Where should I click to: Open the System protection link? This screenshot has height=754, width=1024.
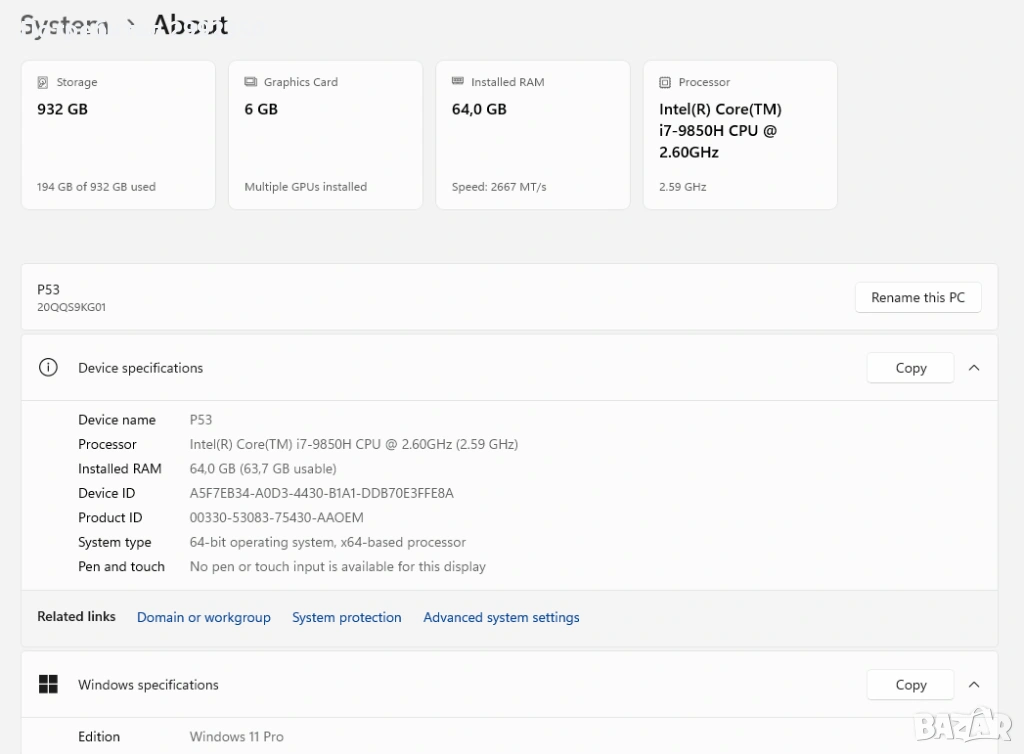pyautogui.click(x=347, y=618)
